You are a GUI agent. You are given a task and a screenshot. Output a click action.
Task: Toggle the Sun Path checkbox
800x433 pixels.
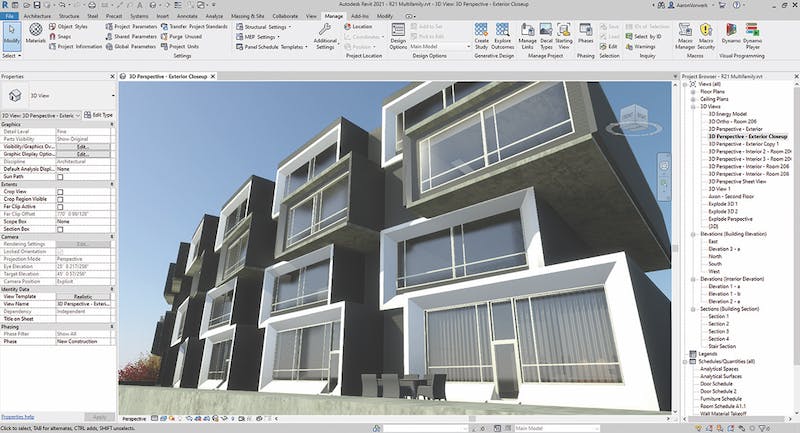coord(60,176)
